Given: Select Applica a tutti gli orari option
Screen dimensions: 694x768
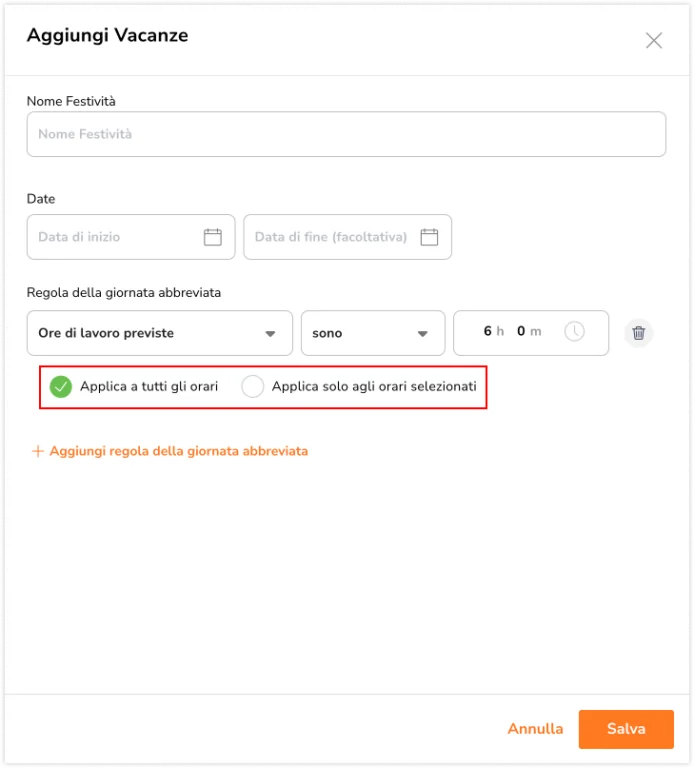Looking at the screenshot, I should (x=61, y=386).
